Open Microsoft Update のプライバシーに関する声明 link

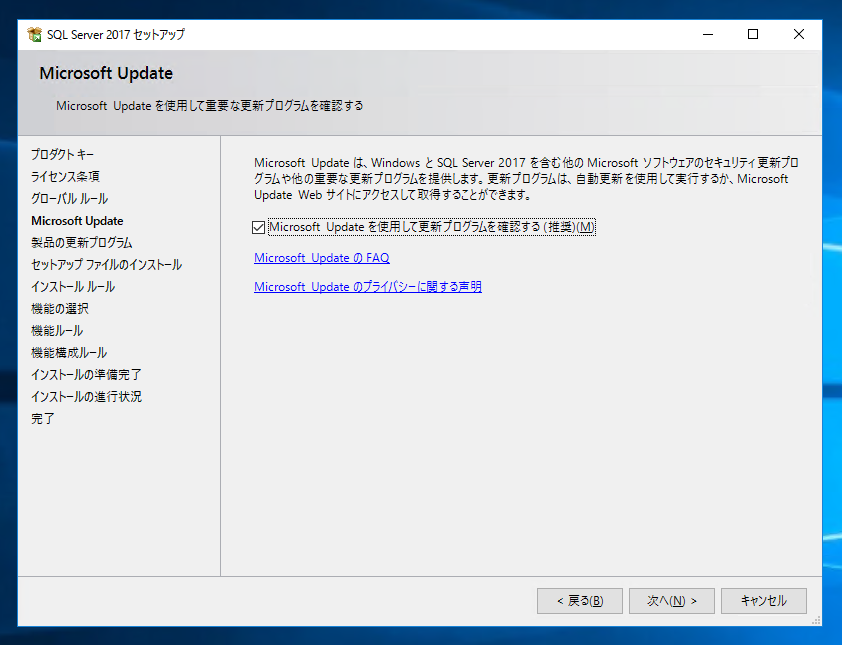coord(368,287)
